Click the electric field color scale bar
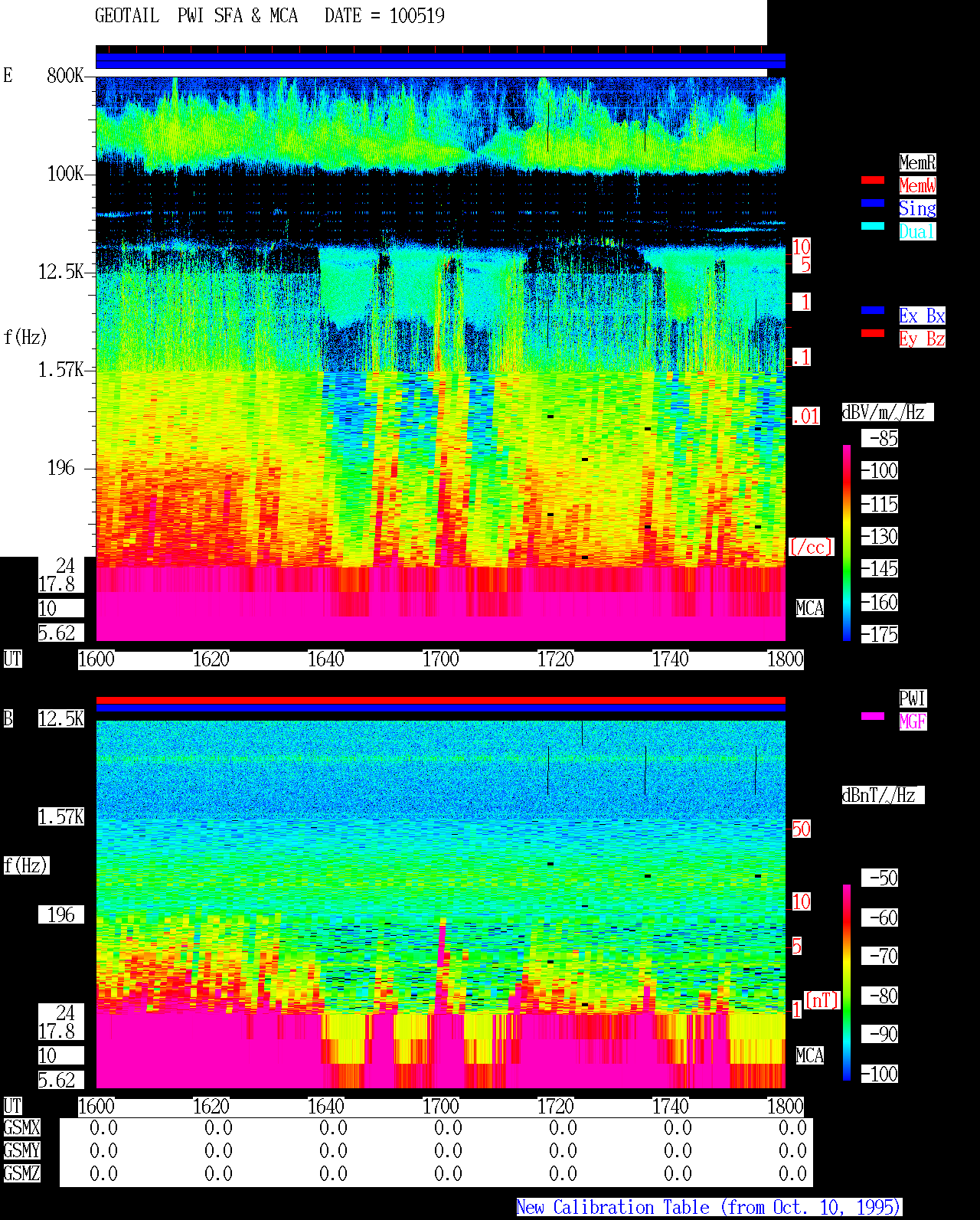Image resolution: width=980 pixels, height=1220 pixels. [x=847, y=542]
